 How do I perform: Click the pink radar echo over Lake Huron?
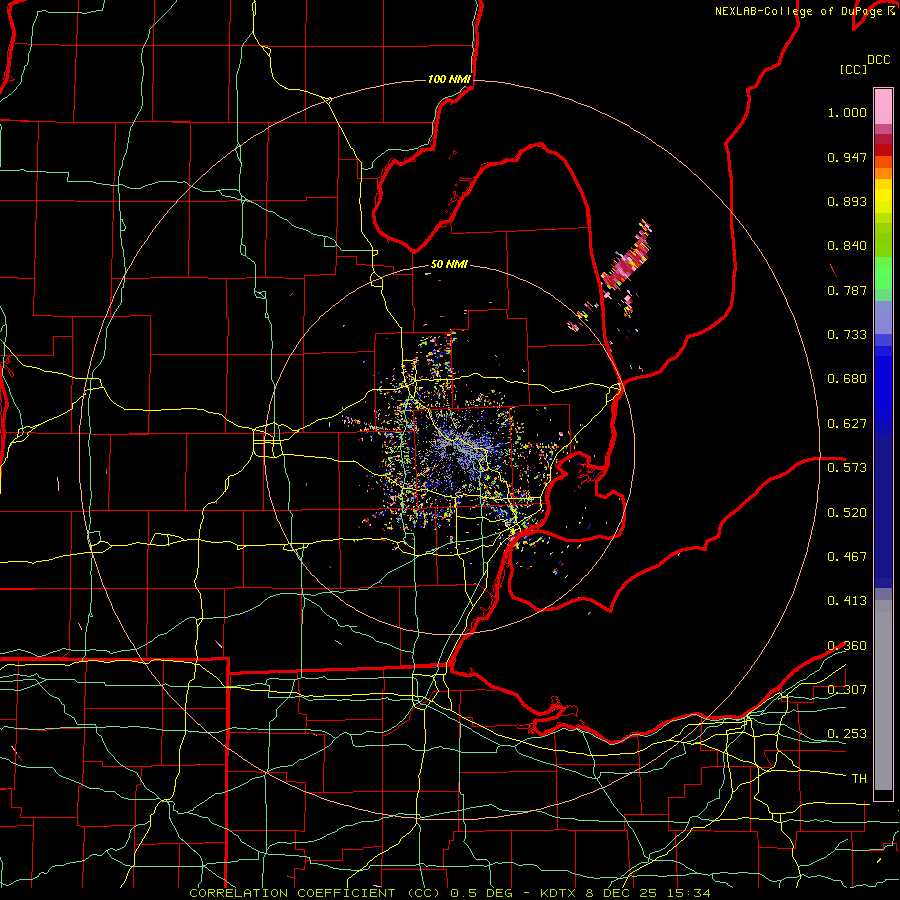point(626,264)
